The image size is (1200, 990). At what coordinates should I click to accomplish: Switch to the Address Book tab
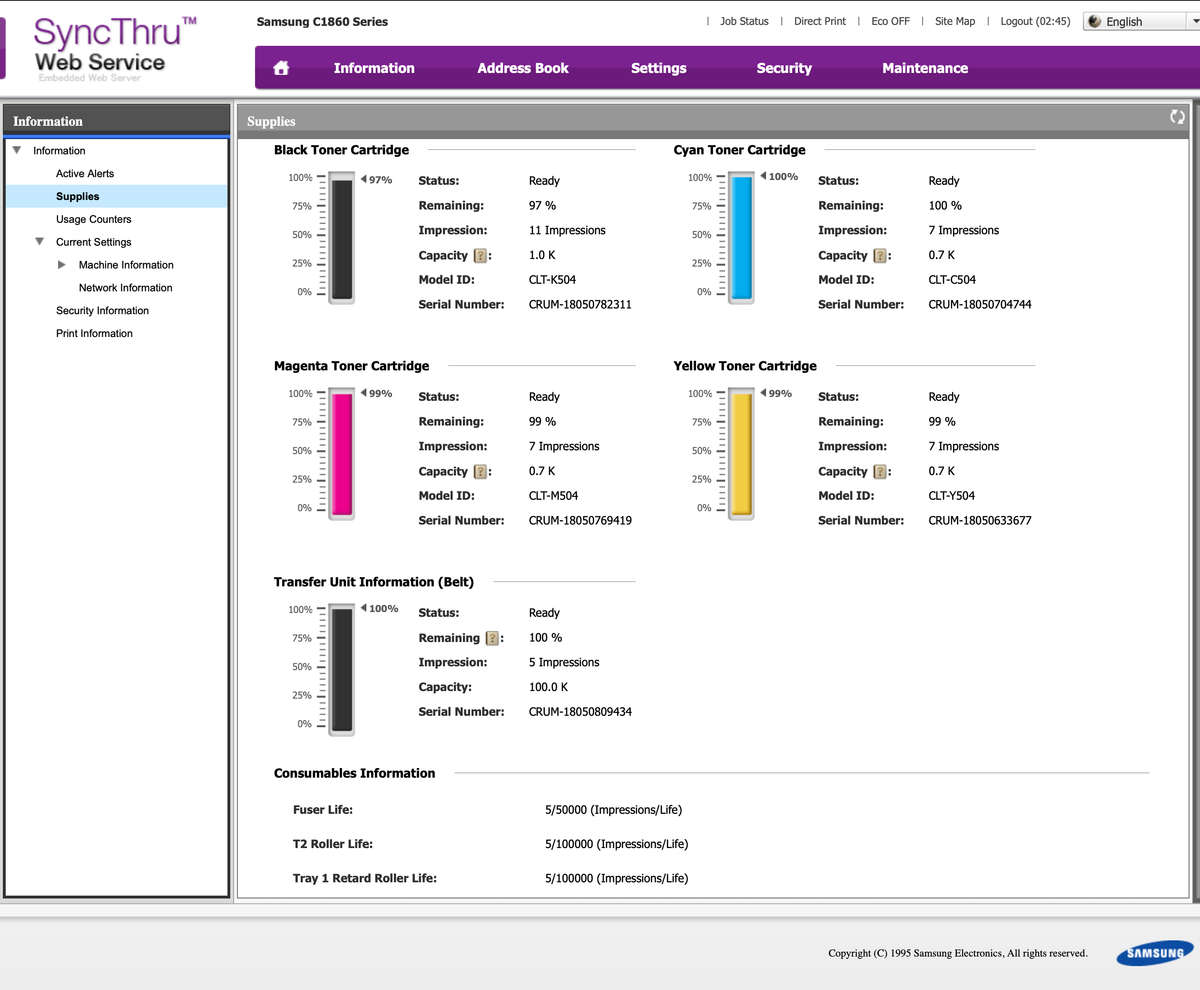(x=522, y=68)
